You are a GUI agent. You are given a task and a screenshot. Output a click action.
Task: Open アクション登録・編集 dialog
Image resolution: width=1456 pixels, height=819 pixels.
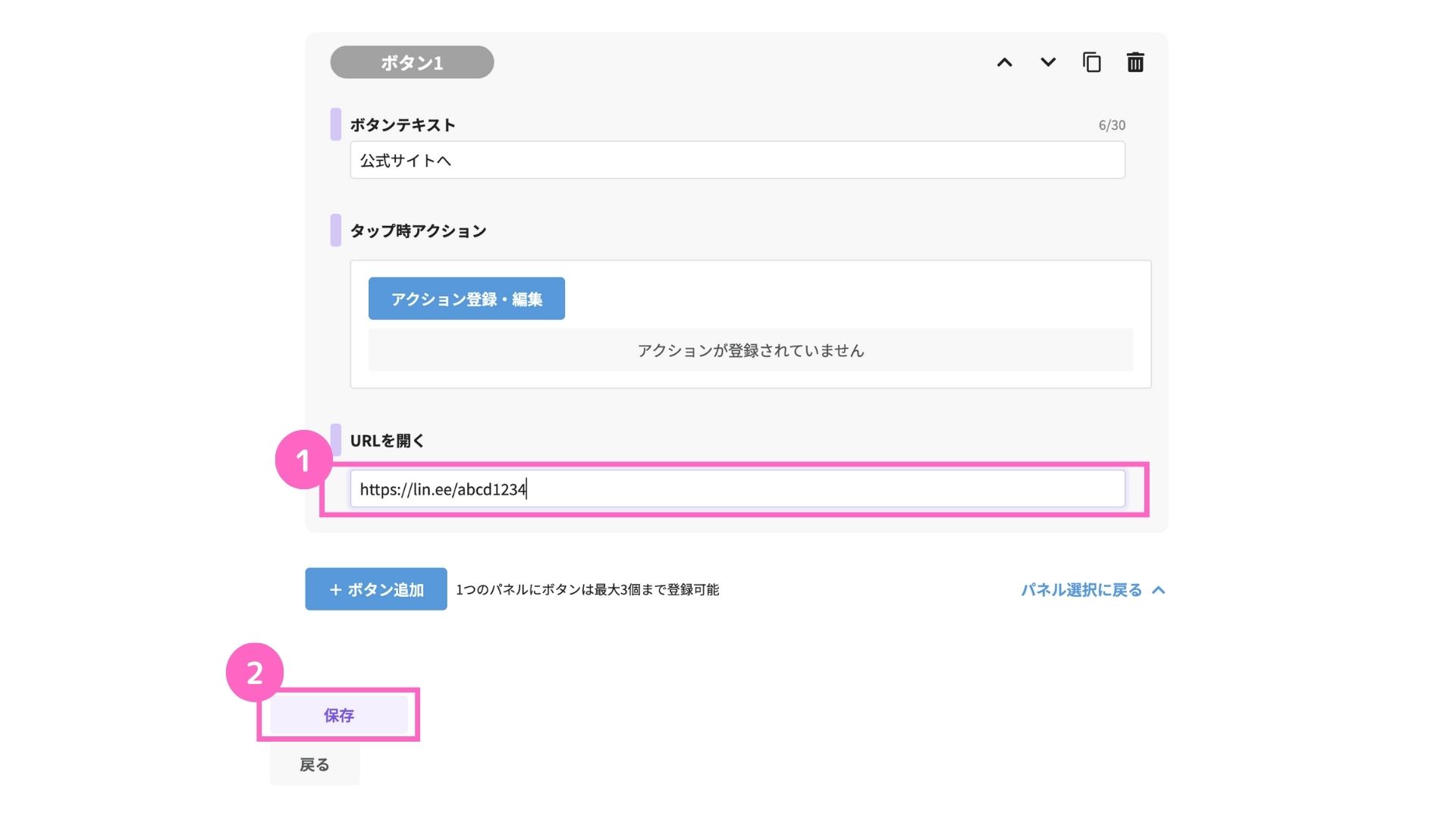(x=466, y=299)
